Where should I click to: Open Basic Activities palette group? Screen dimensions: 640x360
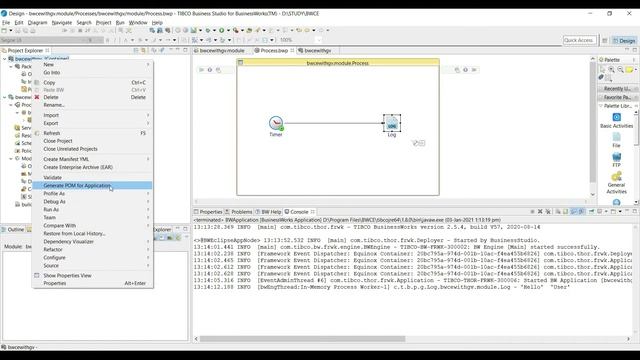click(x=616, y=121)
